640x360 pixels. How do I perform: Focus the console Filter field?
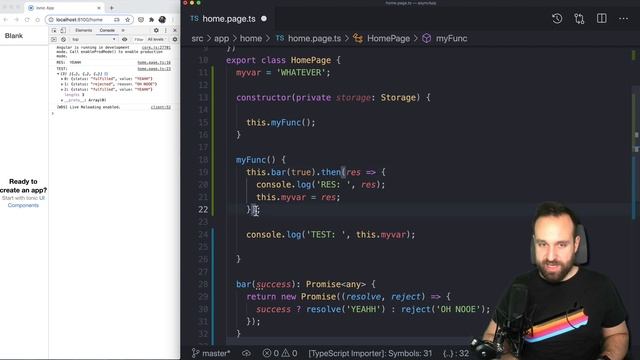[138, 39]
